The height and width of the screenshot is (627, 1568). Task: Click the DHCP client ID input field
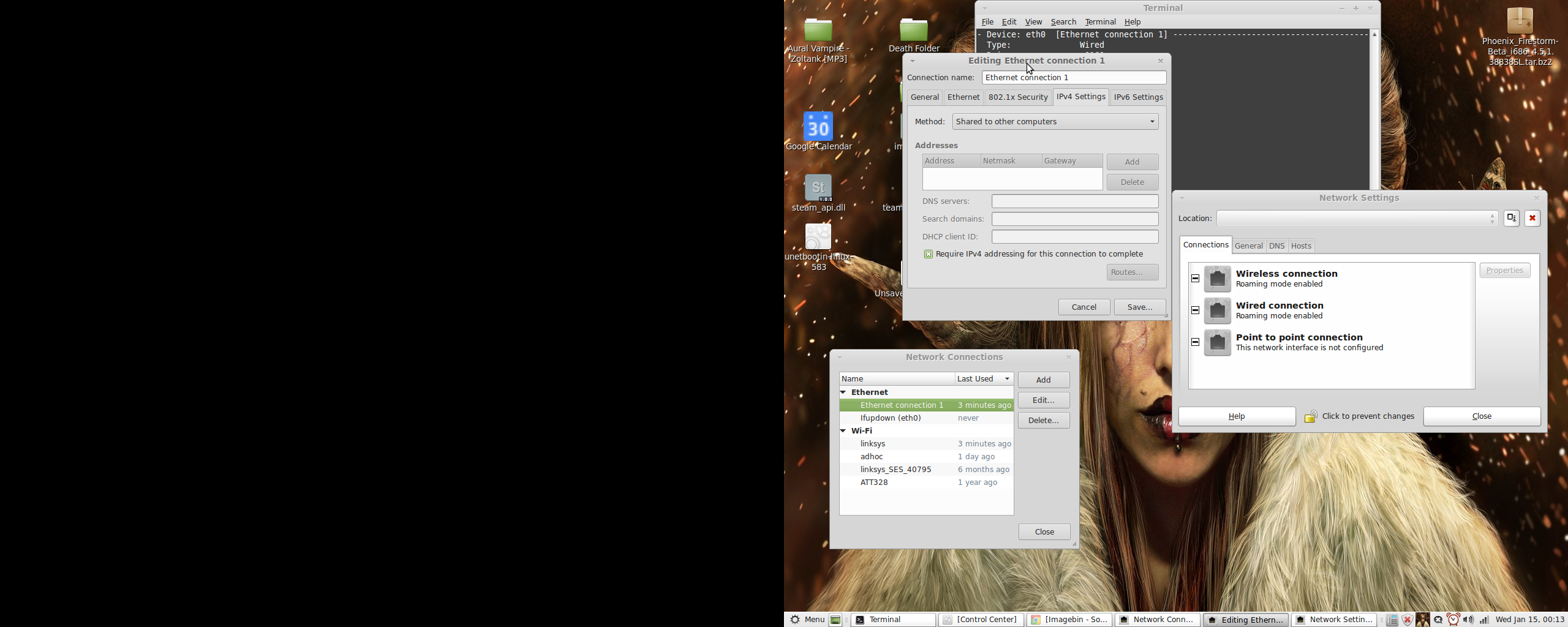pyautogui.click(x=1075, y=237)
